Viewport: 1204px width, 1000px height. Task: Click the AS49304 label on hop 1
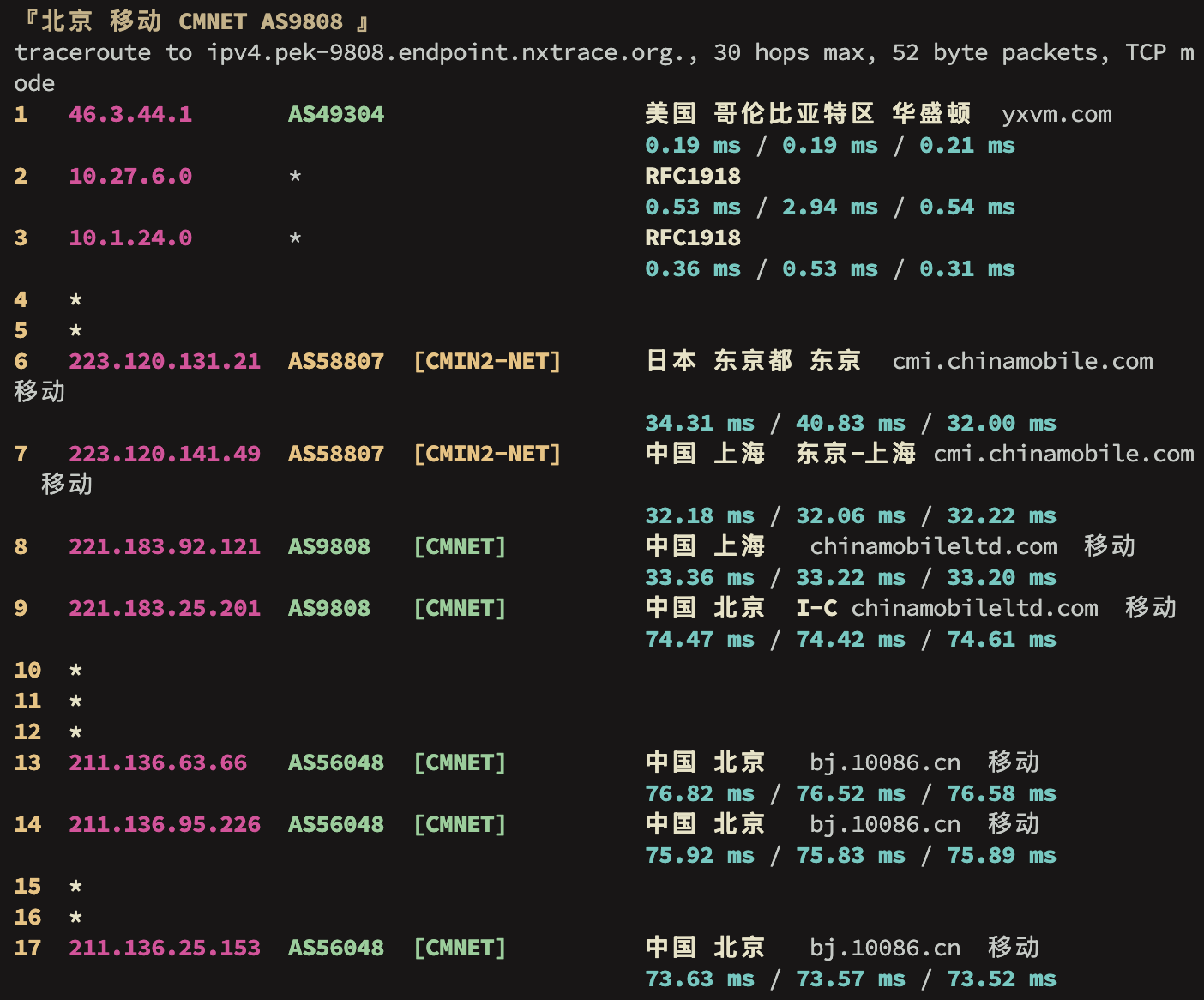click(336, 114)
